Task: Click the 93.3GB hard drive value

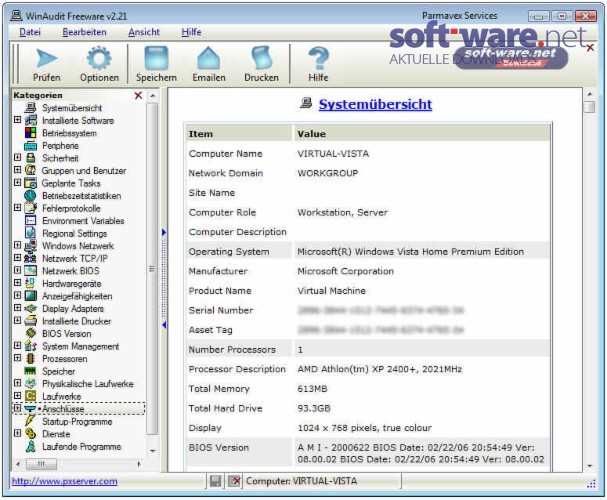Action: [x=314, y=408]
